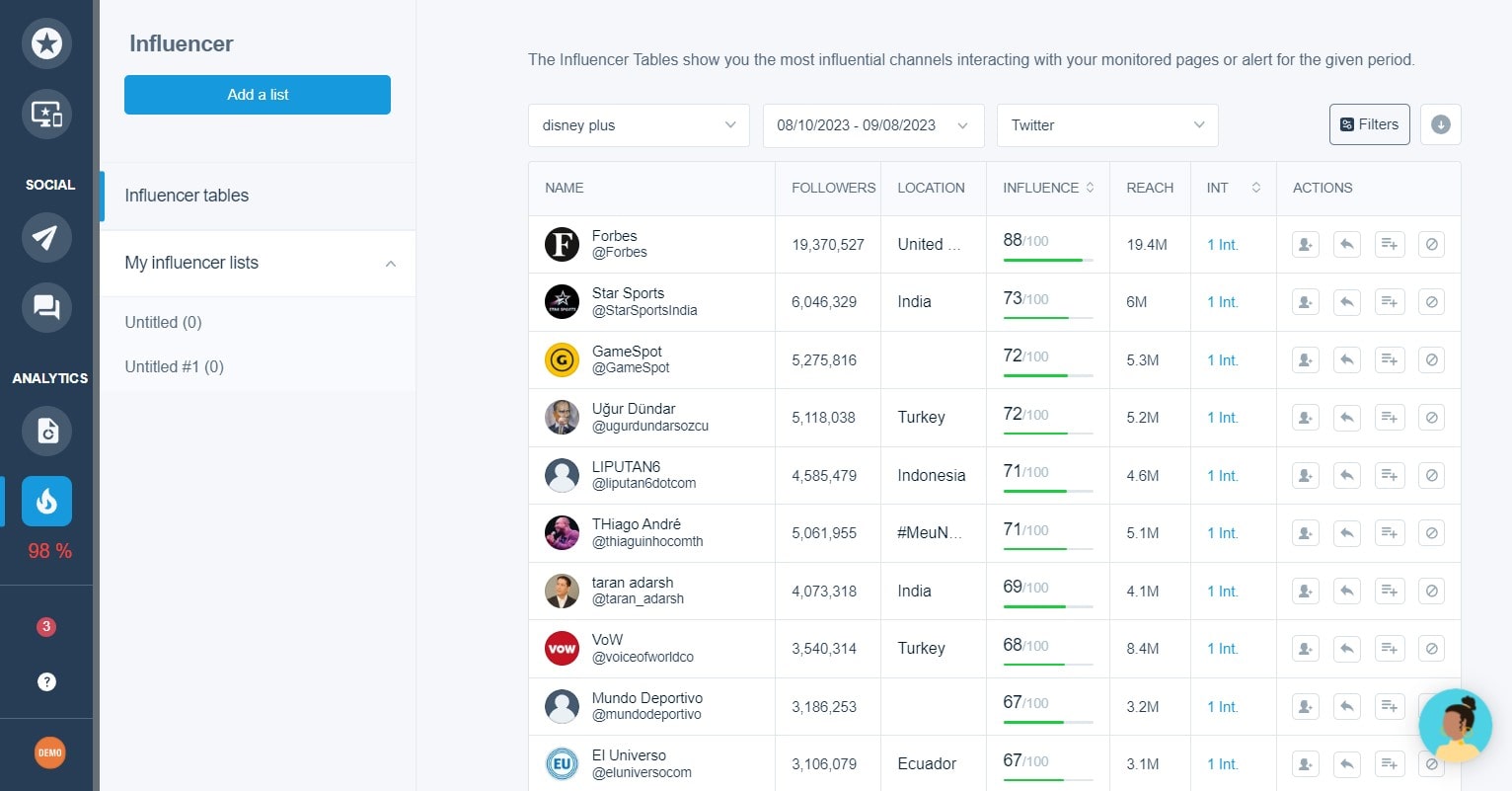Click add-to-list icon in LIPUTAN6 row
Image resolution: width=1512 pixels, height=791 pixels.
[x=1389, y=475]
